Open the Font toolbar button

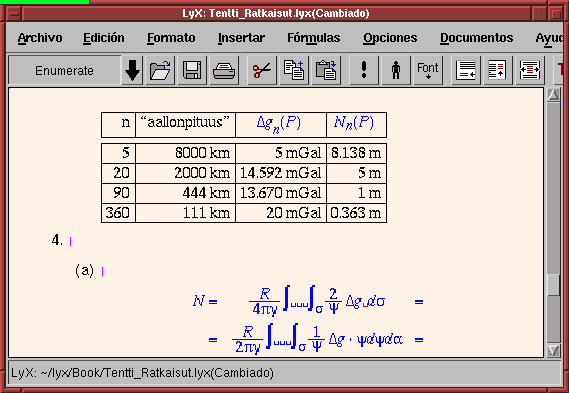[x=428, y=70]
